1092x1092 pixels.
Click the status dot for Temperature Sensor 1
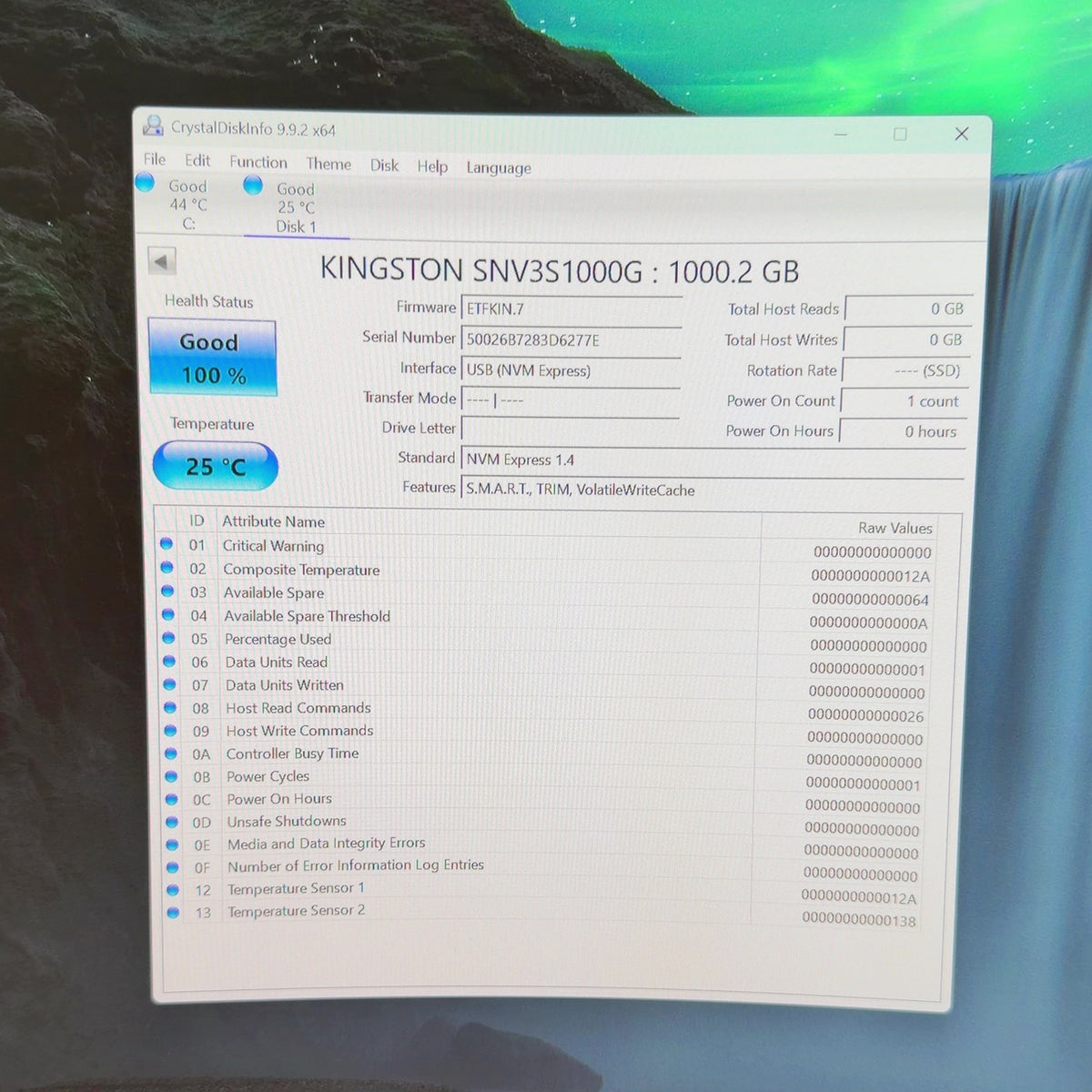point(173,889)
